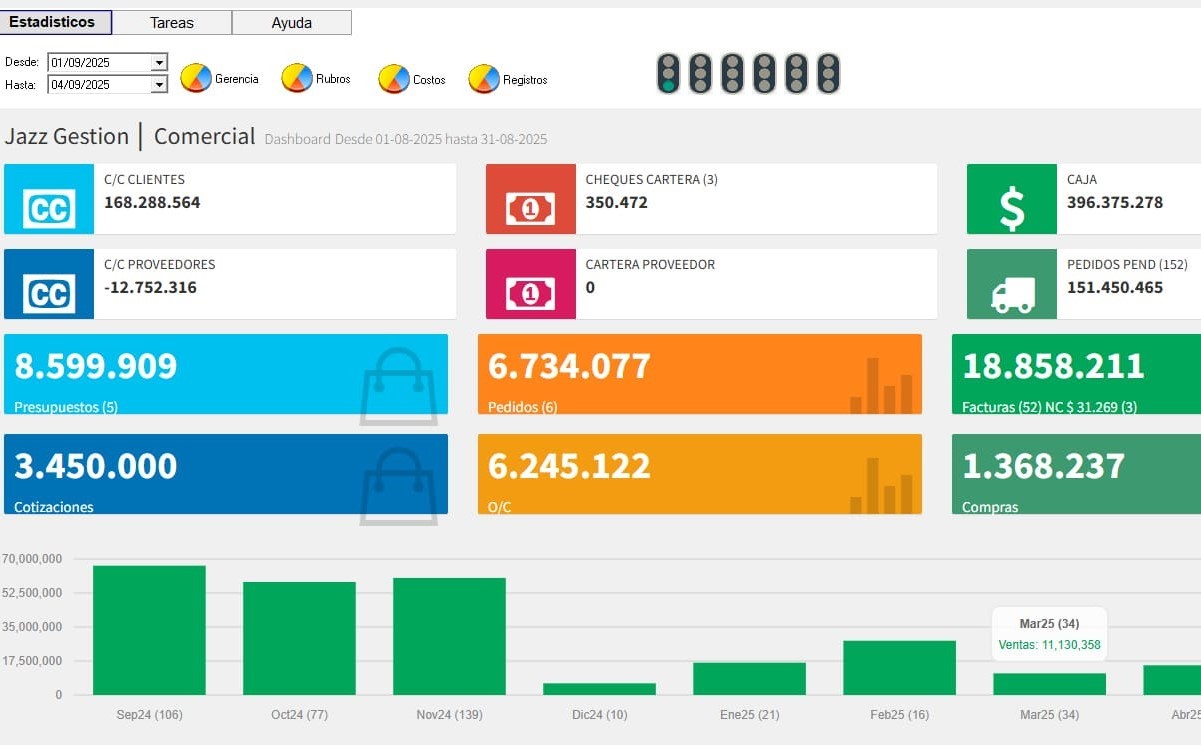Select the Estadisticos tab
Screen dimensions: 1201x745
click(56, 22)
